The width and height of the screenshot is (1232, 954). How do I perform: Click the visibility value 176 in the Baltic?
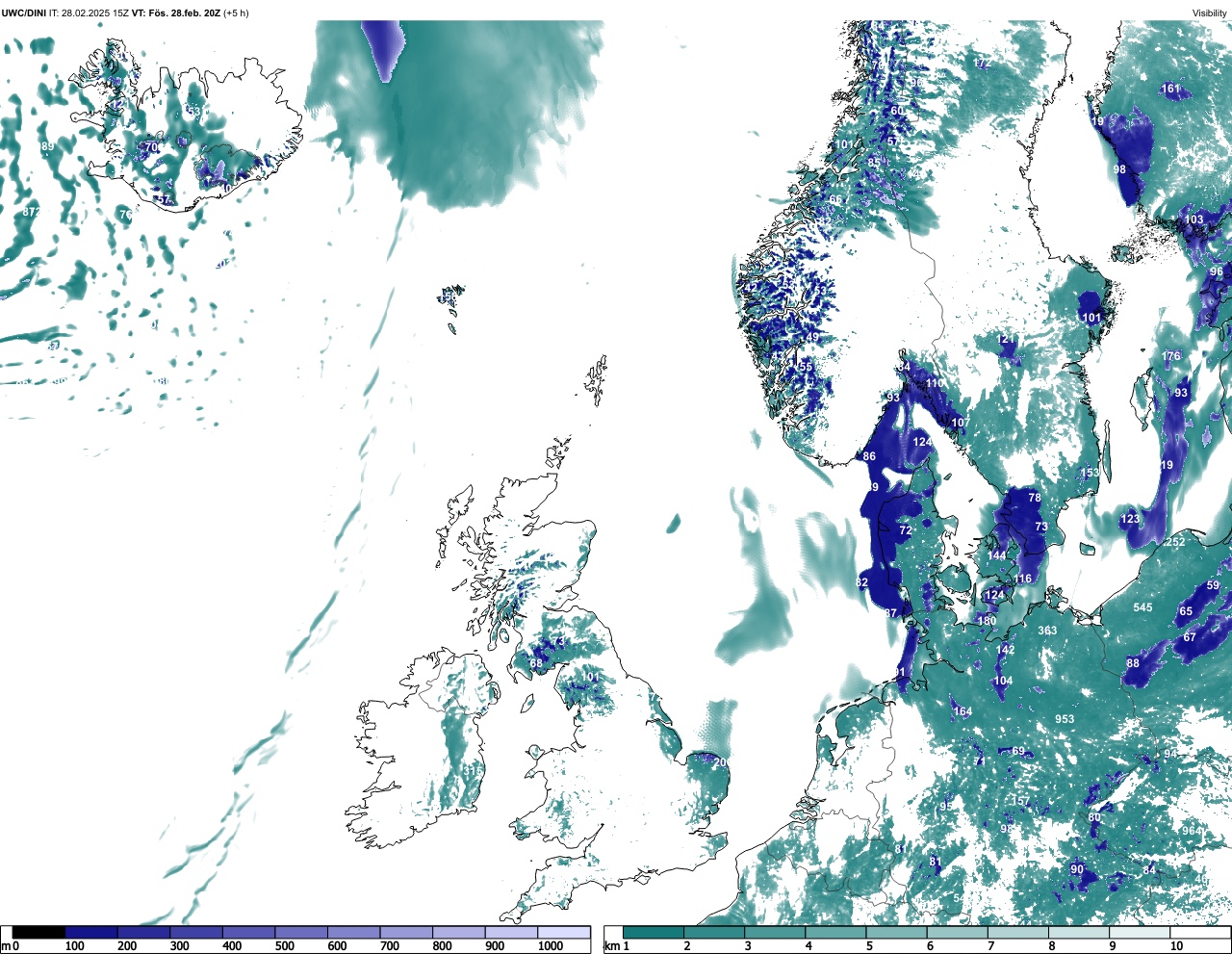point(1170,356)
